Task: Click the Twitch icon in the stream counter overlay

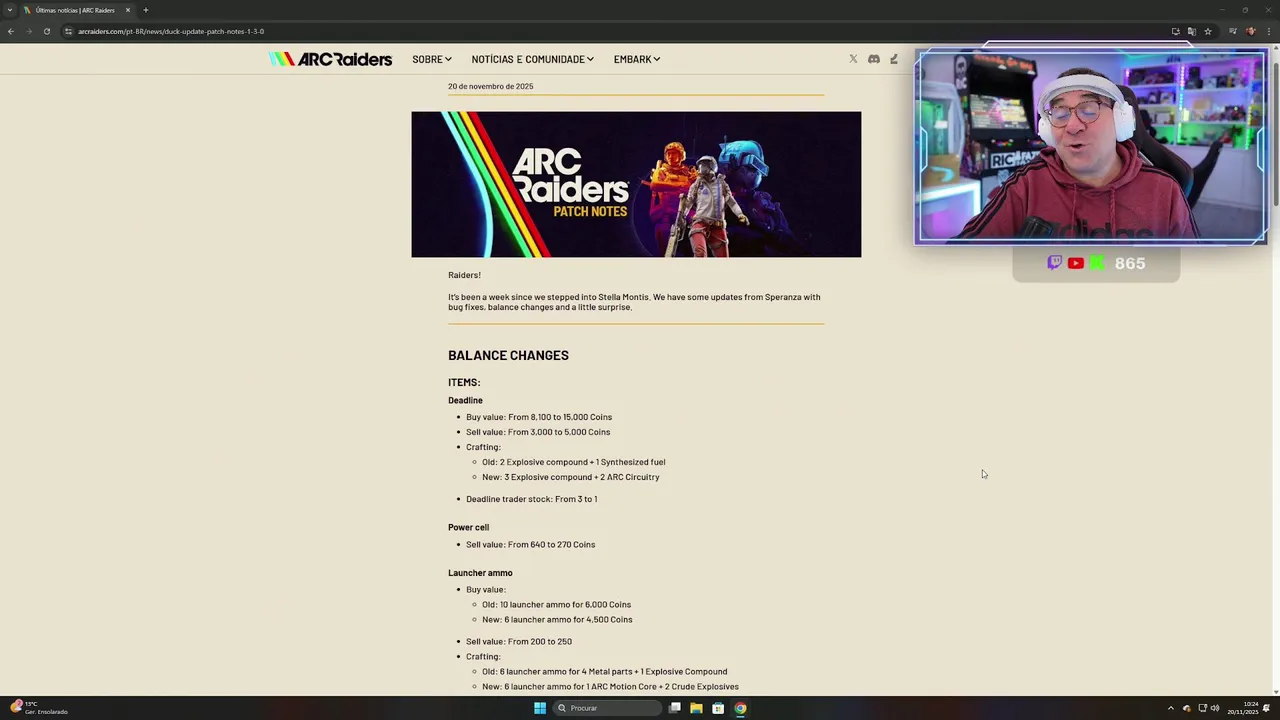Action: [x=1054, y=263]
